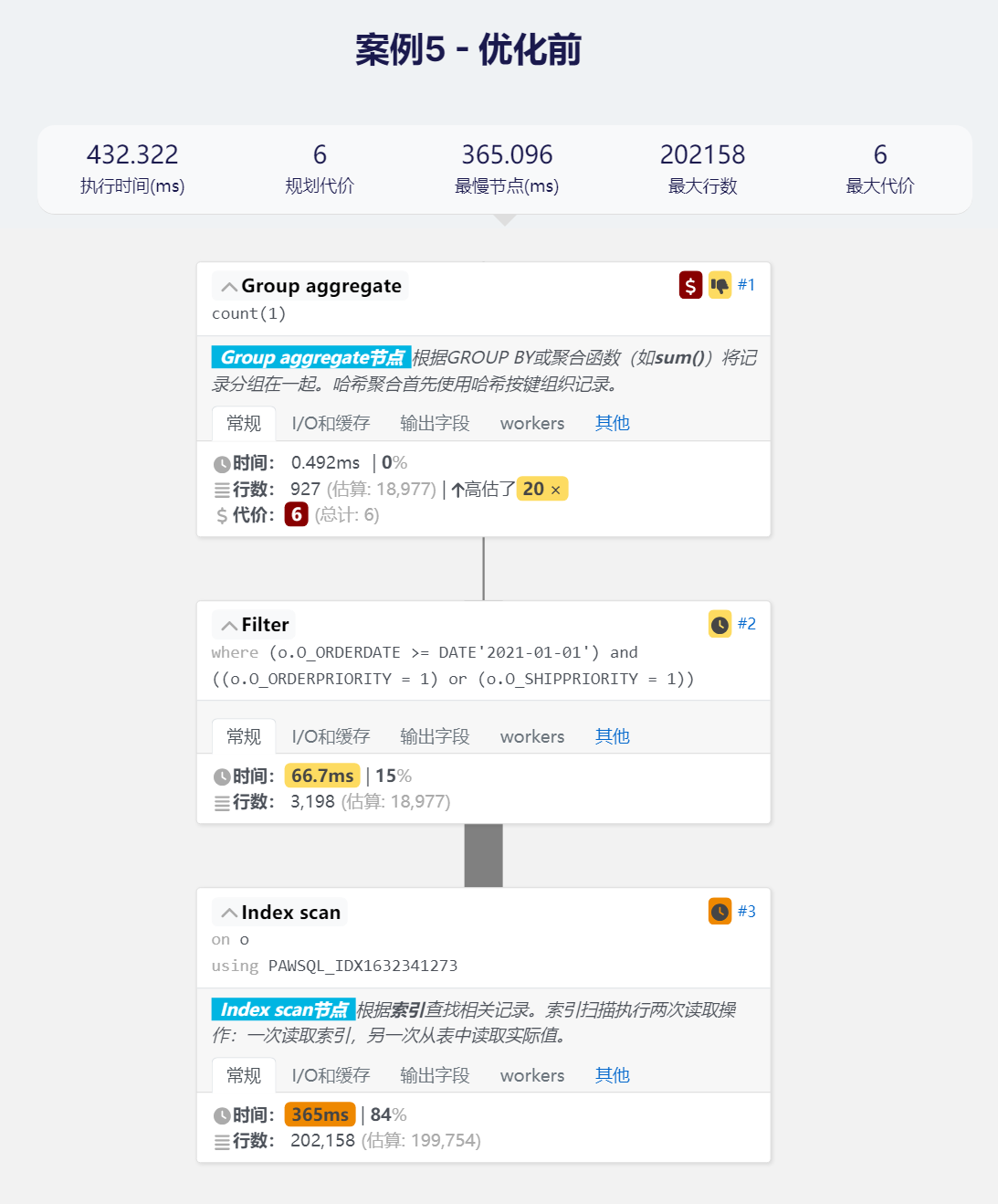The image size is (998, 1204).
Task: Click the 案例5 - 优化前 title
Action: tap(468, 49)
